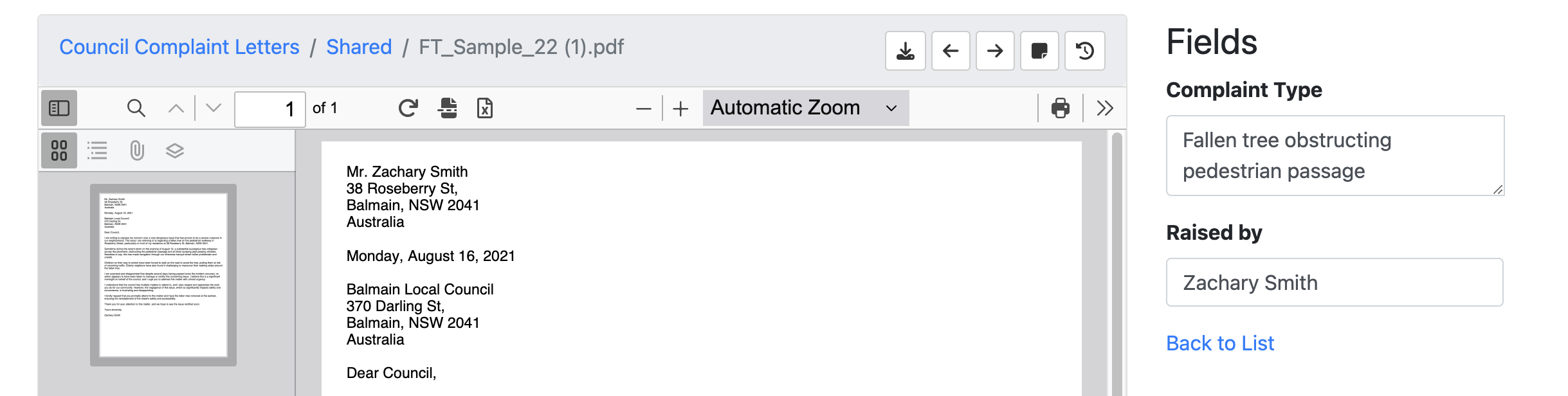
Task: Print the current PDF document
Action: pos(1059,108)
